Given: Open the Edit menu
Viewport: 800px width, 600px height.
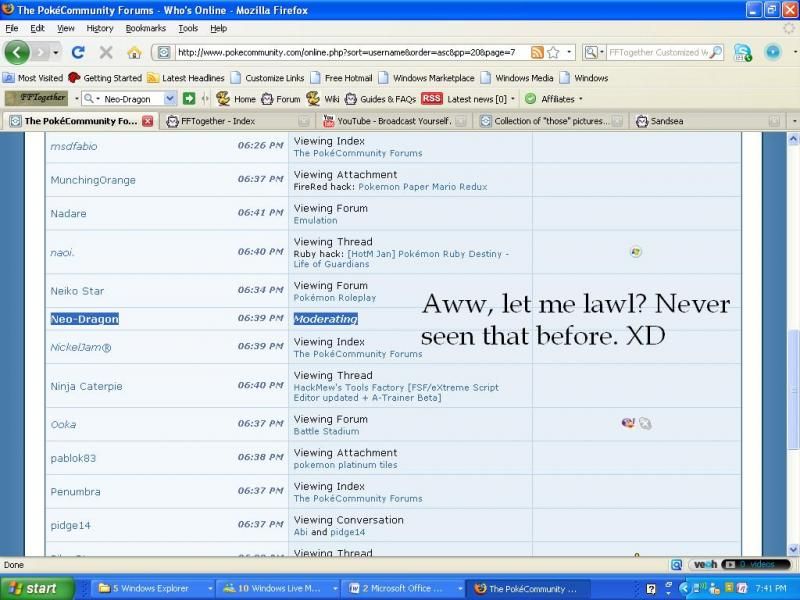Looking at the screenshot, I should (x=37, y=28).
